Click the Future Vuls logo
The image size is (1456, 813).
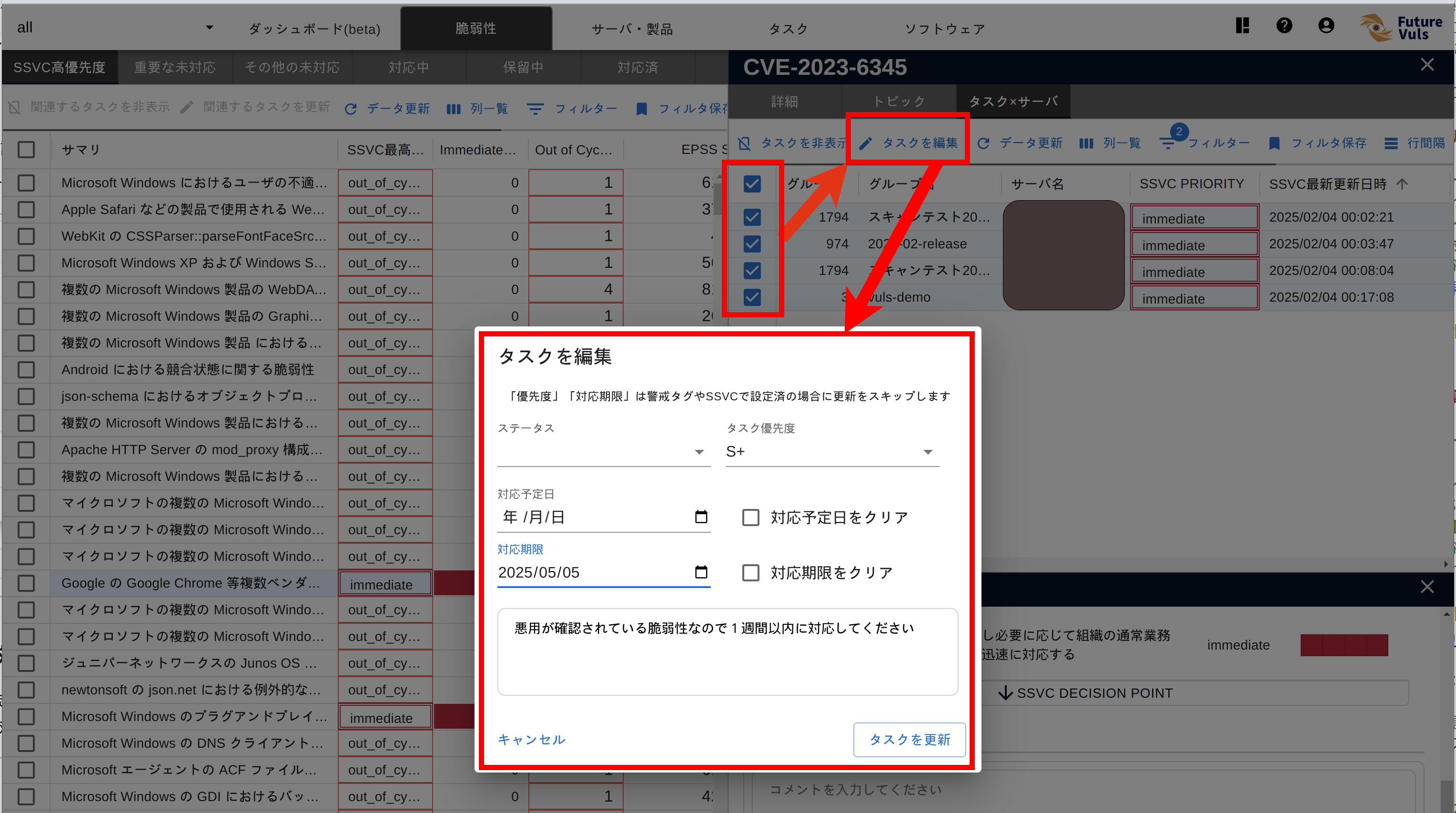pyautogui.click(x=1402, y=27)
